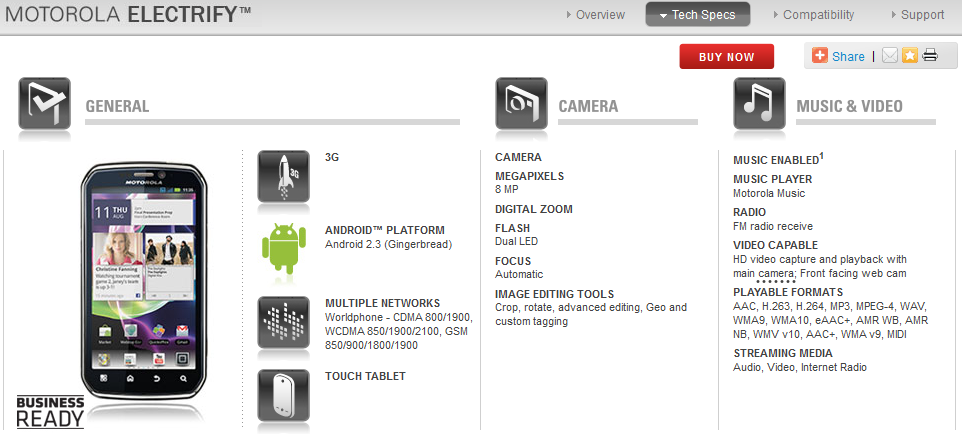Click the Camera section icon

(521, 104)
